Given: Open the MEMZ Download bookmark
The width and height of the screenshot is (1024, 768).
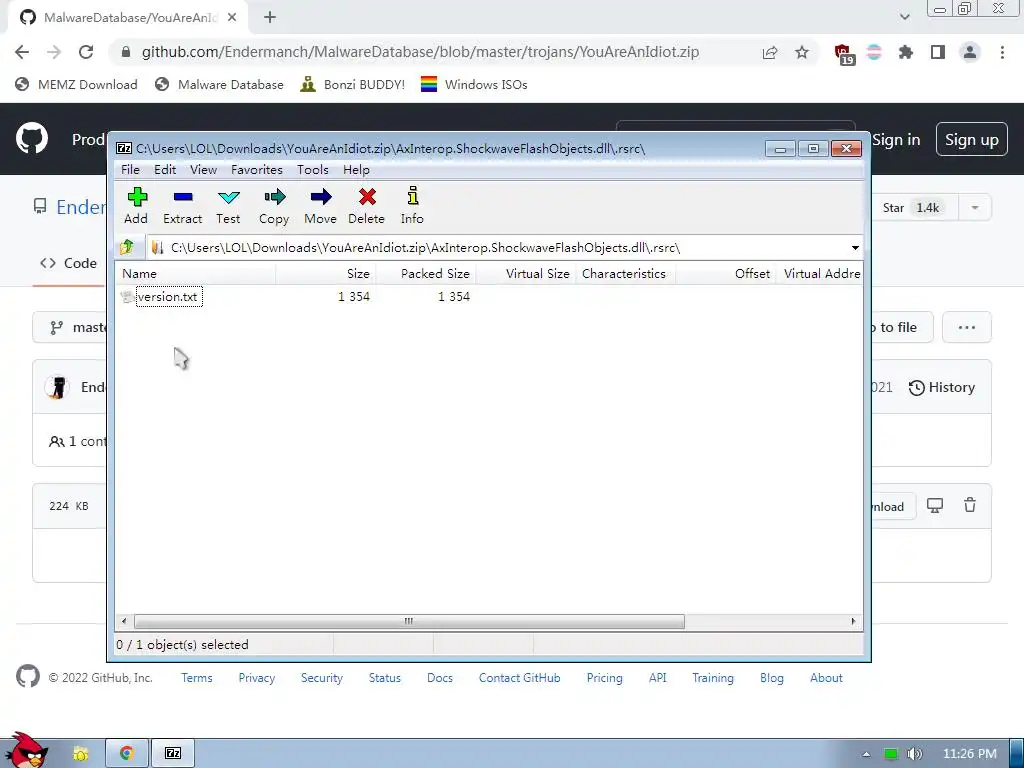Looking at the screenshot, I should click(76, 84).
